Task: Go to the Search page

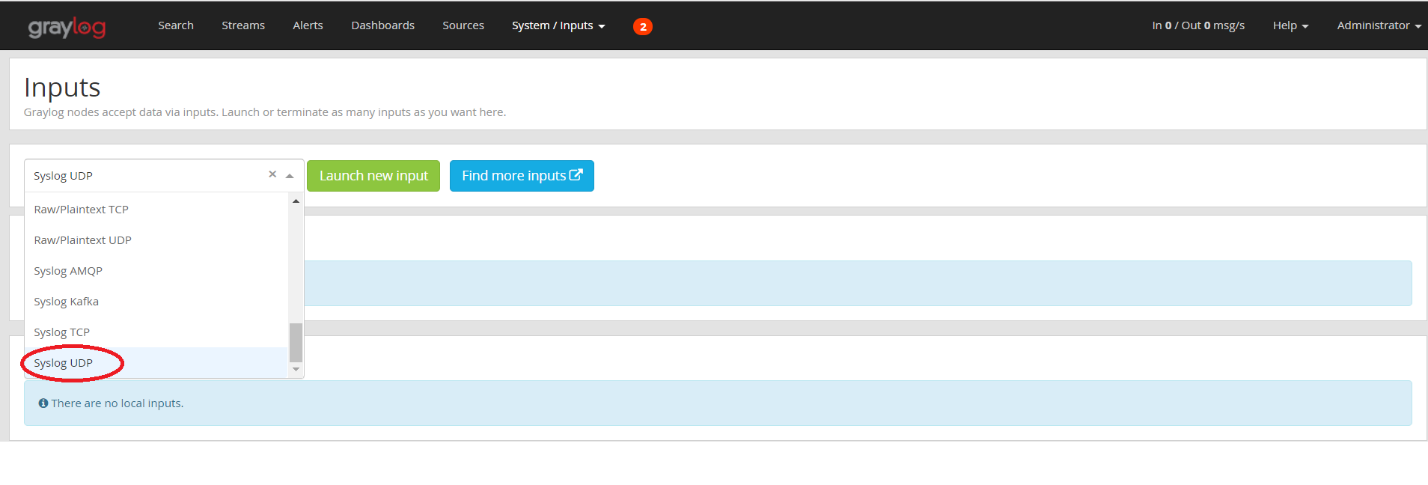Action: pos(176,26)
